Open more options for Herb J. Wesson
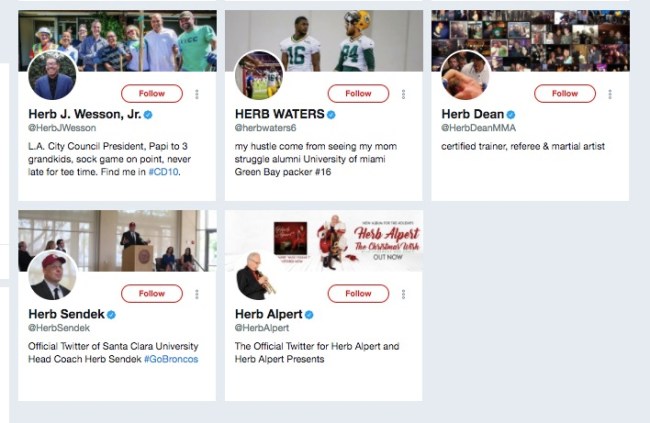The width and height of the screenshot is (650, 423). point(197,94)
